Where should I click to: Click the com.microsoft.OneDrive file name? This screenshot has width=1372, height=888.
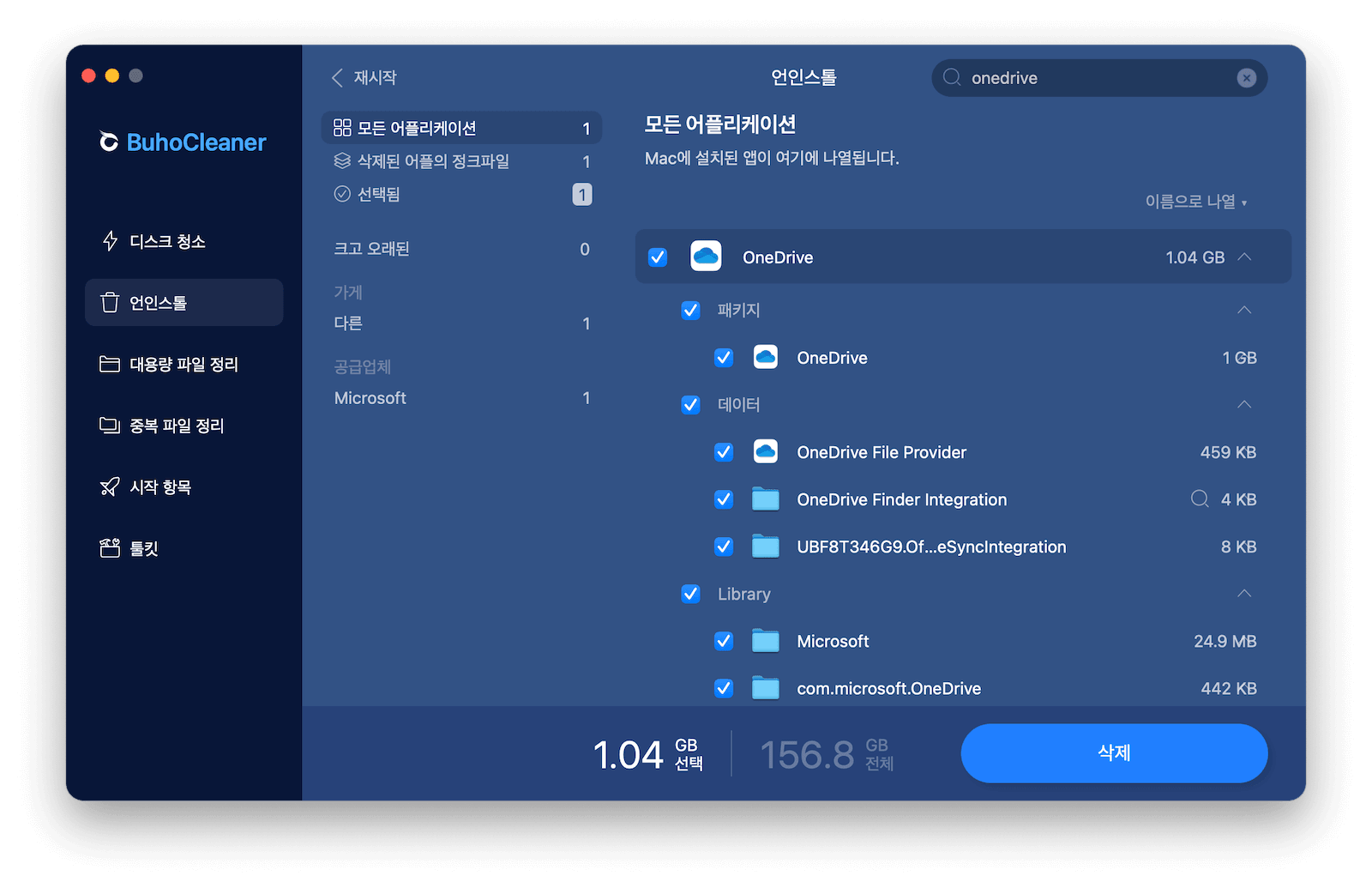coord(888,688)
